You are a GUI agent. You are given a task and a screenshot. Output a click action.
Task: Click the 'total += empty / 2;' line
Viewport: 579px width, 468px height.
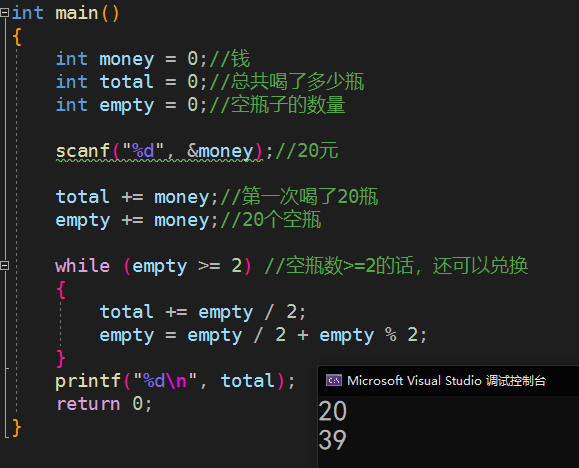point(203,312)
